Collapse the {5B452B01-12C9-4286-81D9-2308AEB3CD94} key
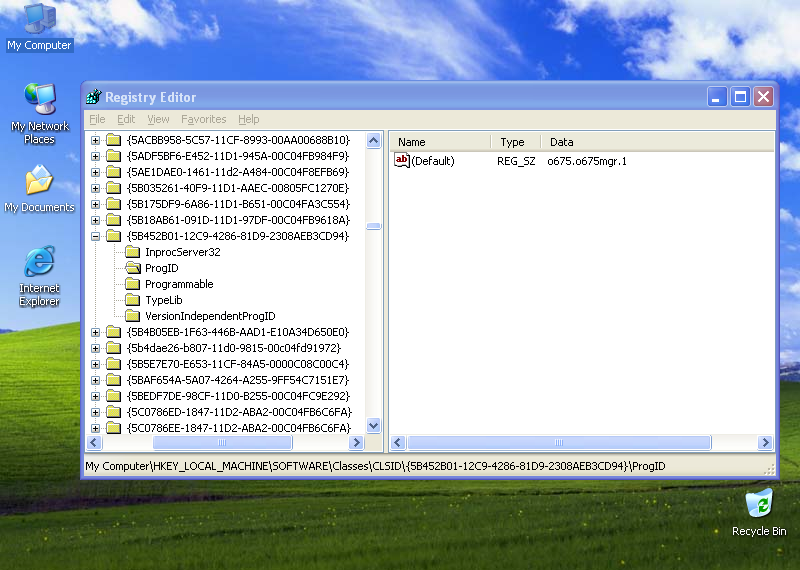Viewport: 800px width, 570px height. (95, 236)
